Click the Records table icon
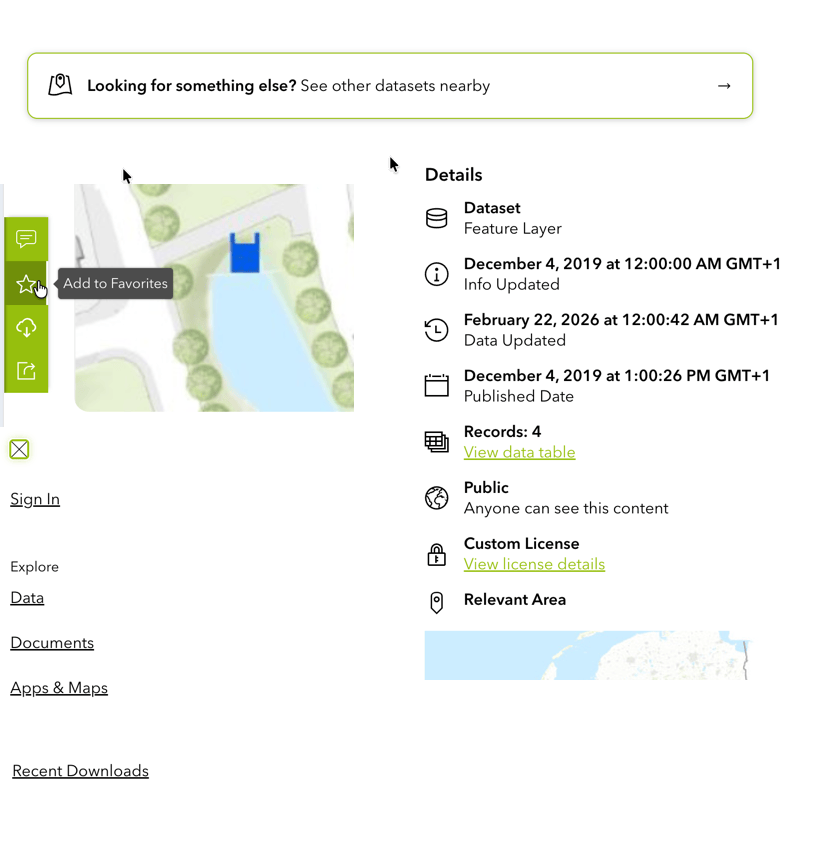821x861 pixels. tap(437, 442)
